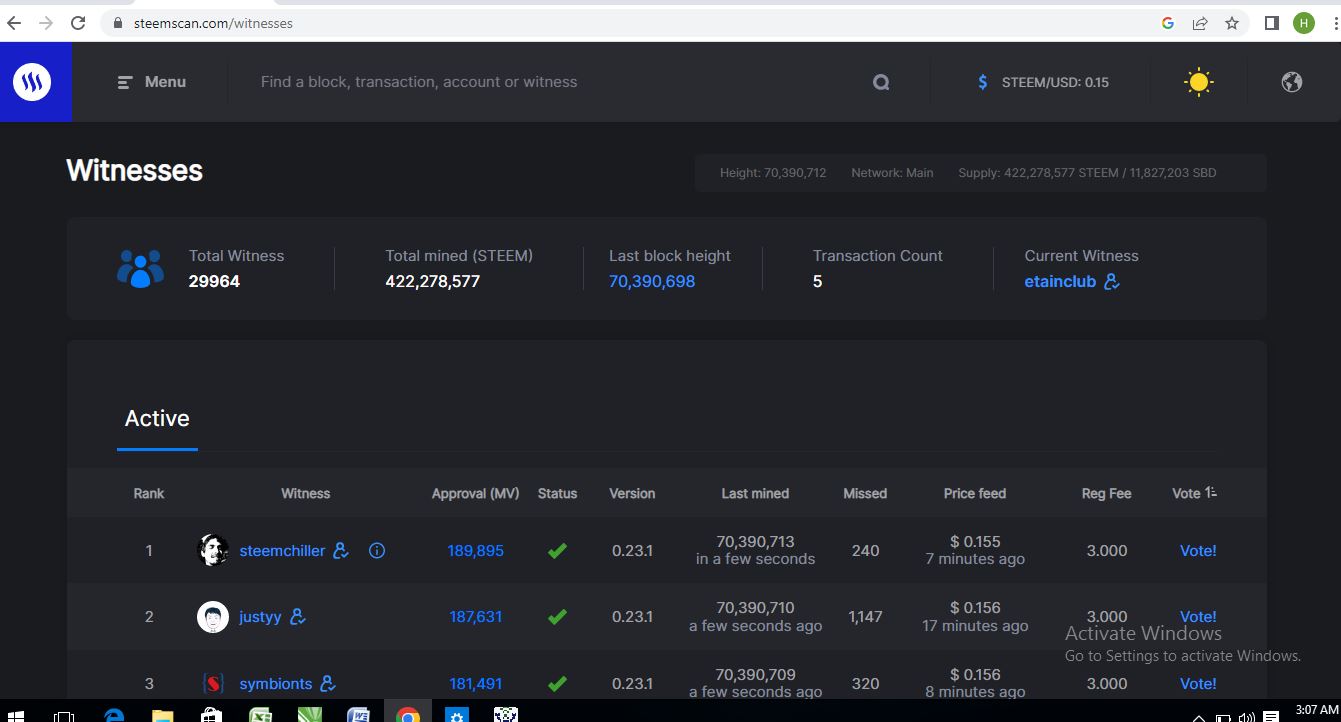Click the Steem logo home icon
Viewport: 1341px width, 722px height.
coord(32,82)
